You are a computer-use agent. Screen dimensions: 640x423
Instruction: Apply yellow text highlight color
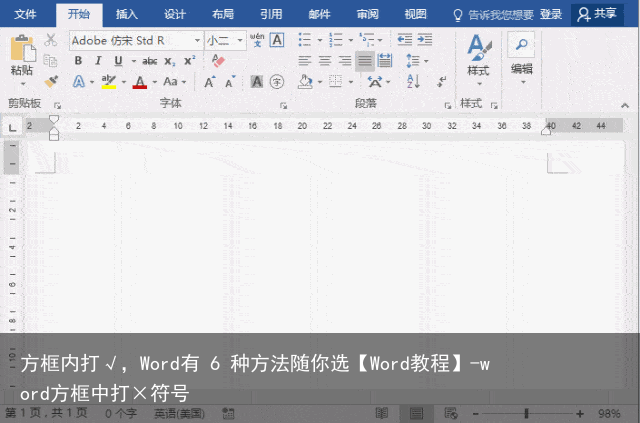tap(109, 82)
